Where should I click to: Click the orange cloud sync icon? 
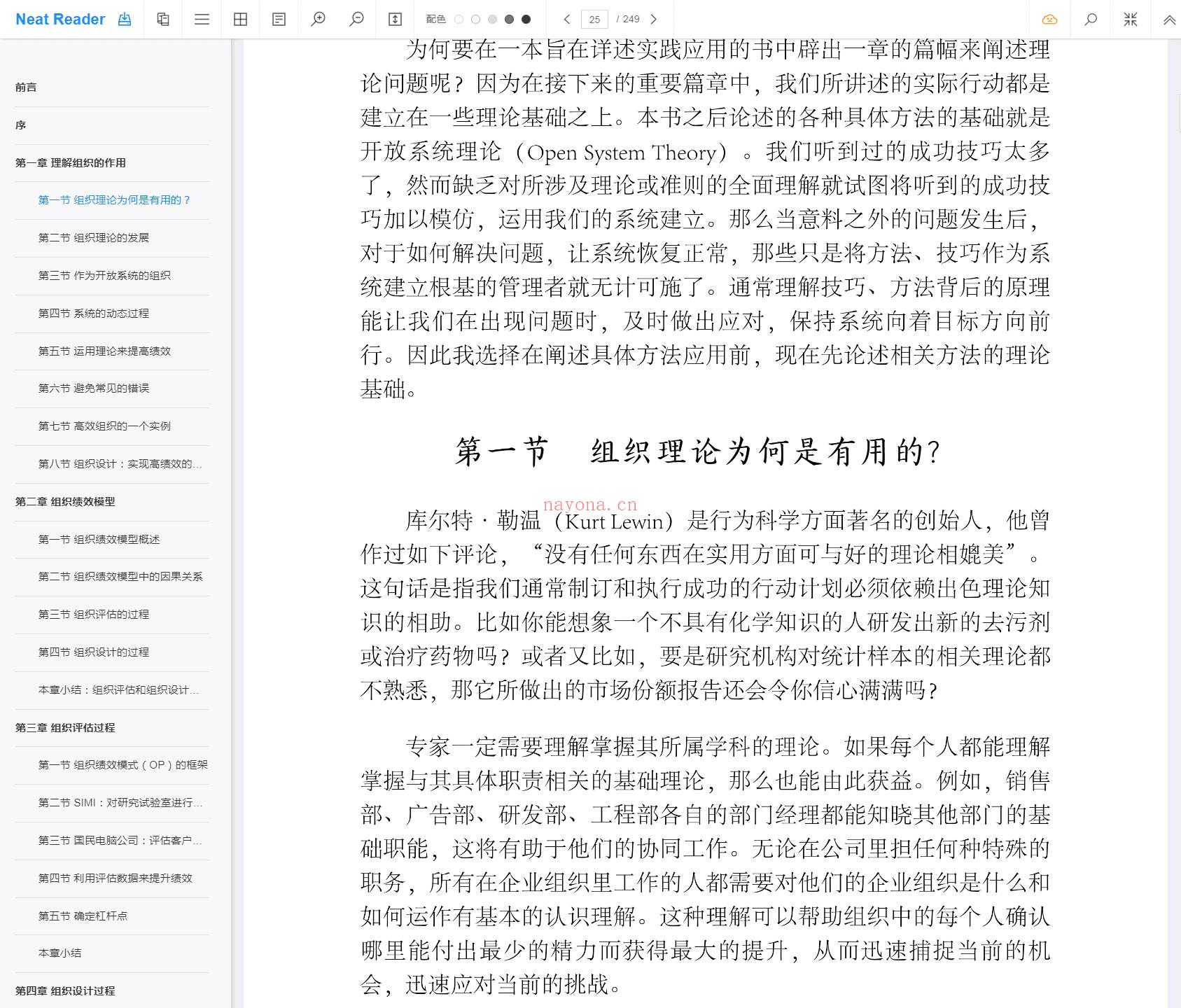coord(1049,20)
